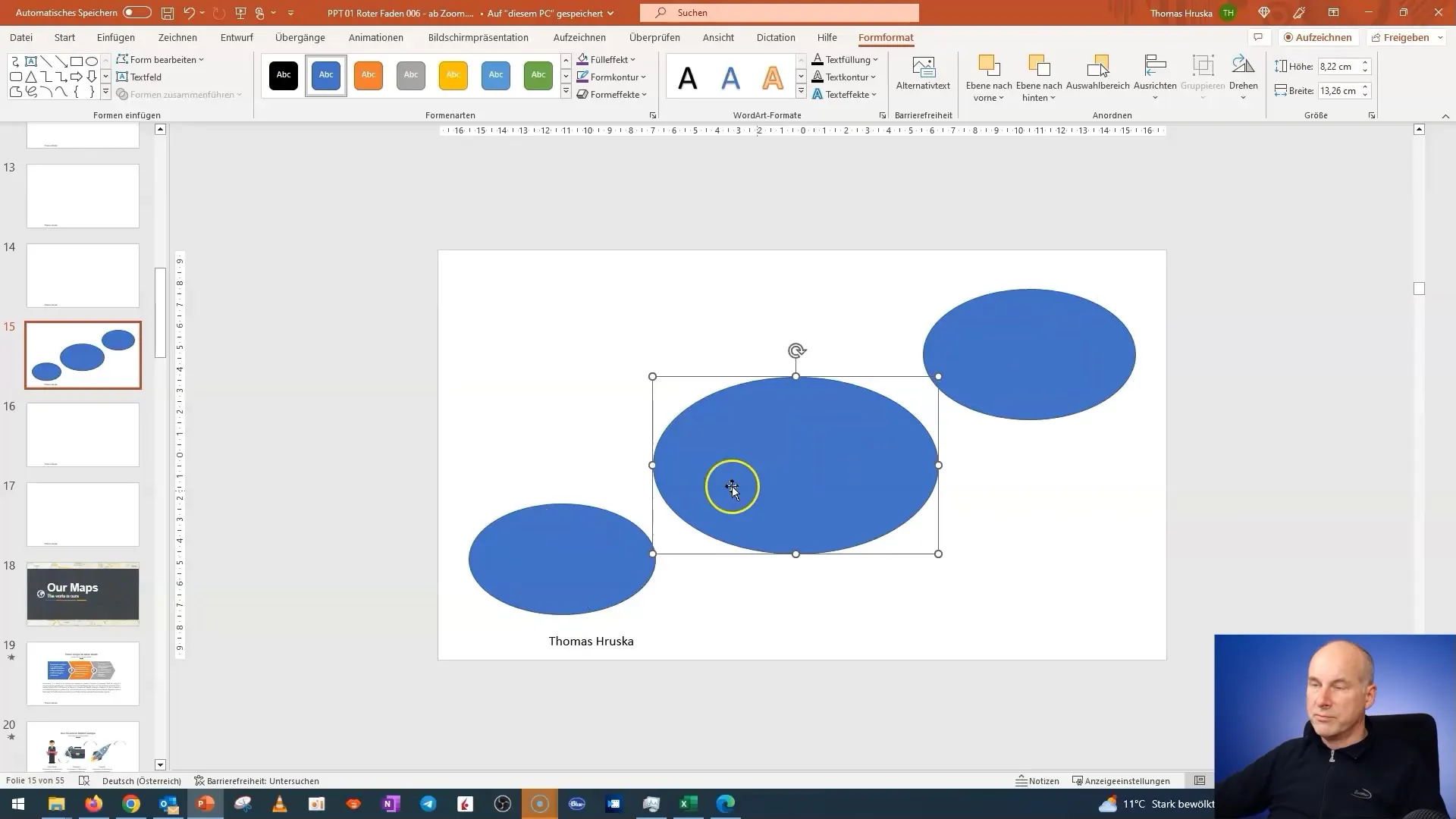Expand the shape styles gallery

point(566,92)
